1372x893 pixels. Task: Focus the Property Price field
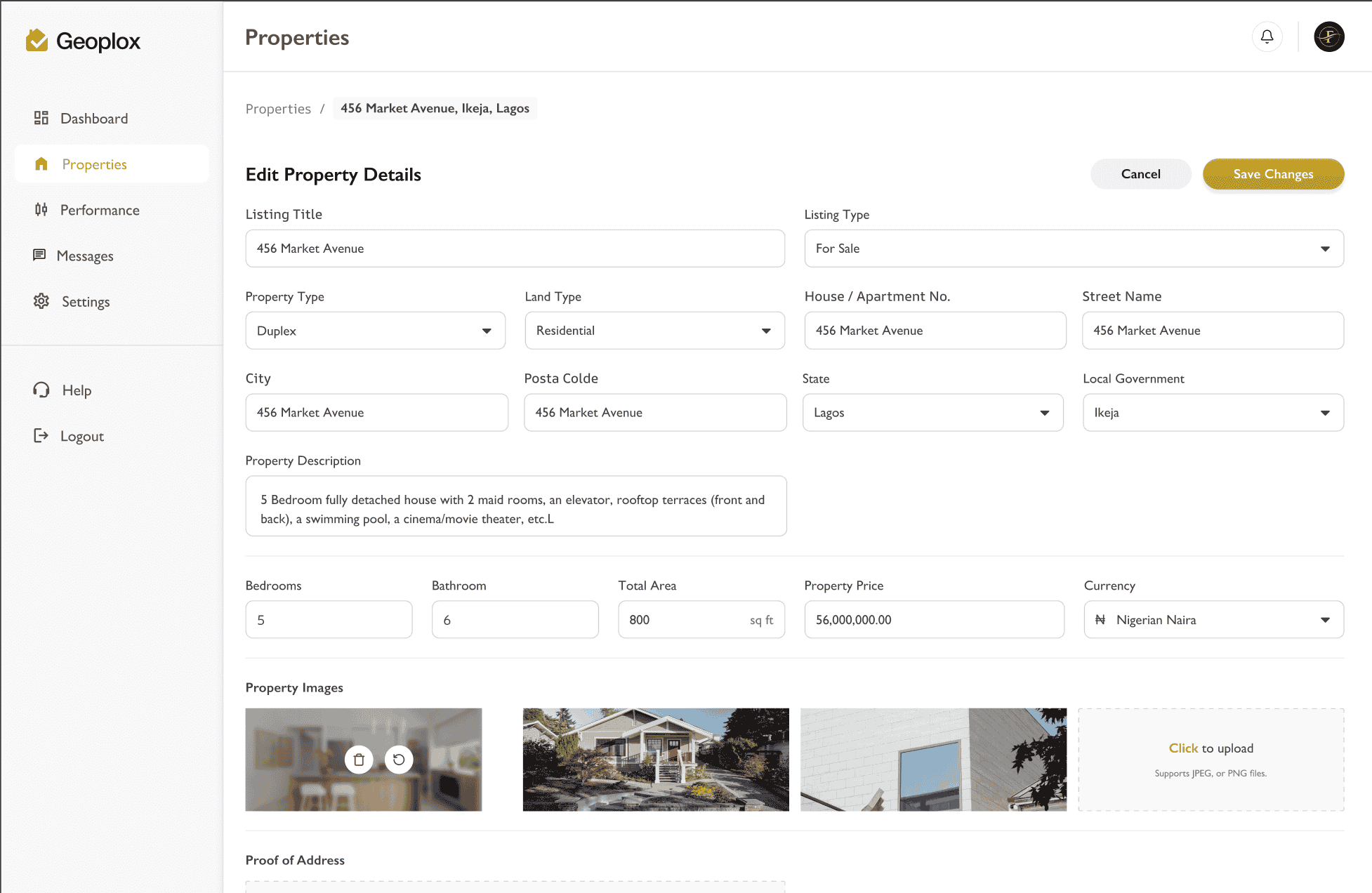(x=934, y=619)
